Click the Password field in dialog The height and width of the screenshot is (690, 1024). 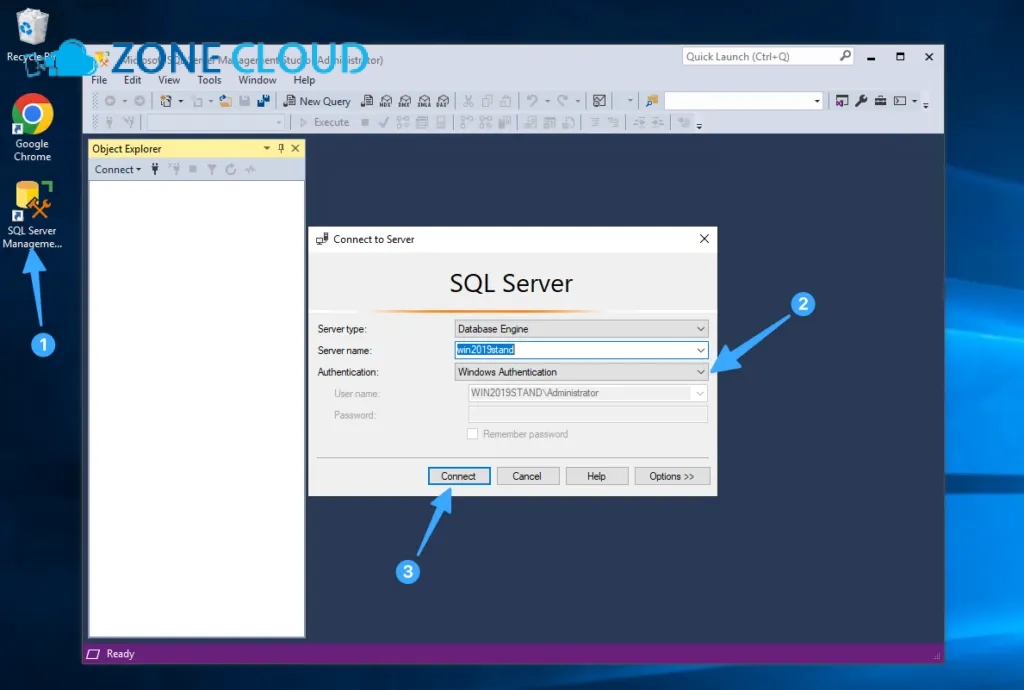(588, 415)
